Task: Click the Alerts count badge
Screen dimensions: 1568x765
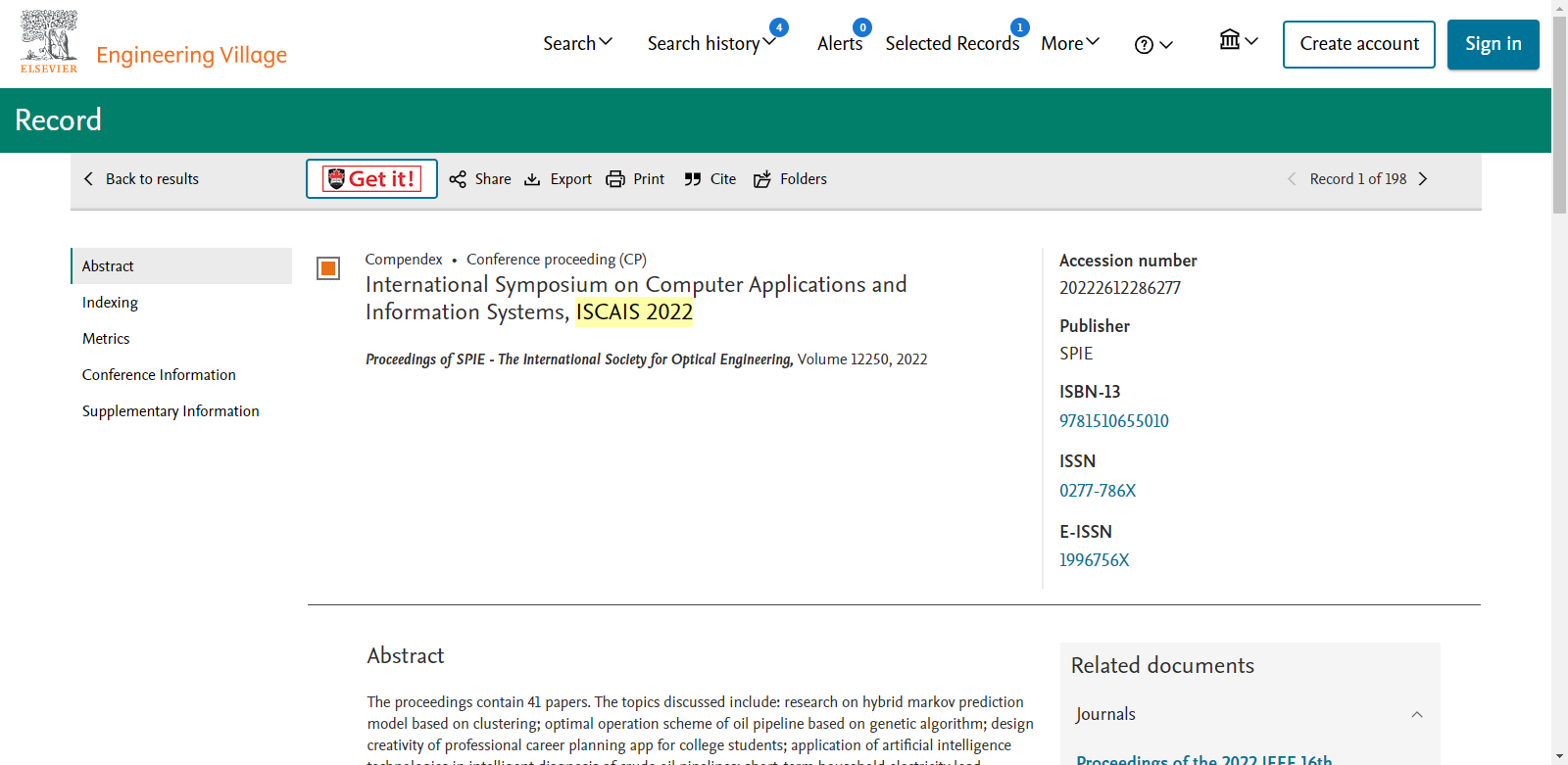Action: pyautogui.click(x=862, y=27)
